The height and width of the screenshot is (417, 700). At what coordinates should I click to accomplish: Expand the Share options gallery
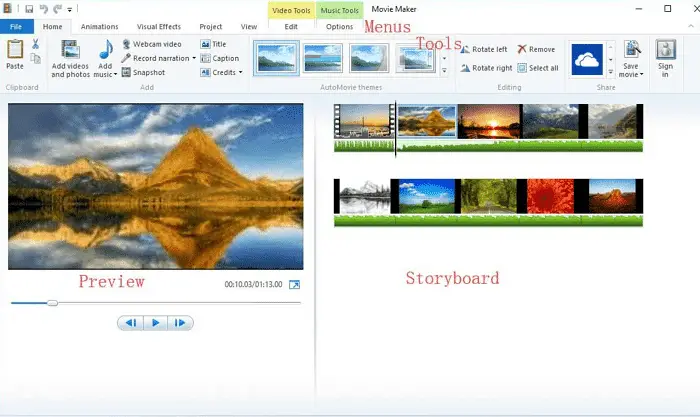coord(610,71)
